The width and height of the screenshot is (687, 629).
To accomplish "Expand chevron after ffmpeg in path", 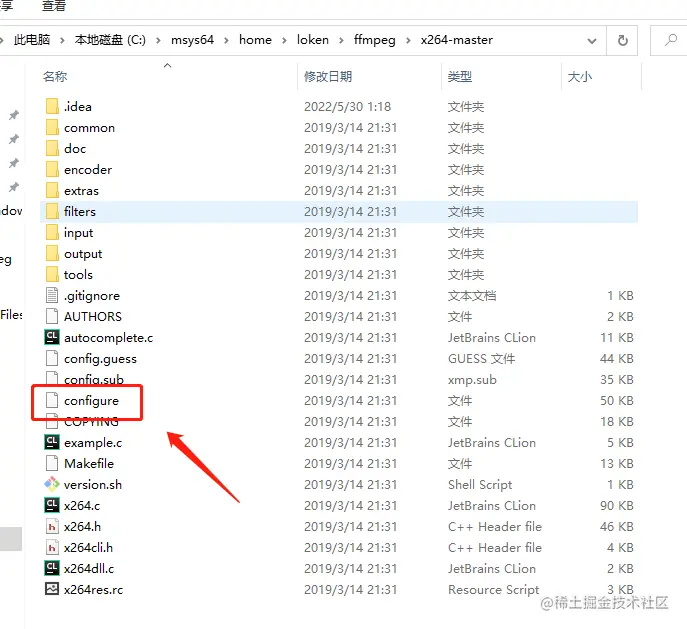I will [x=408, y=41].
